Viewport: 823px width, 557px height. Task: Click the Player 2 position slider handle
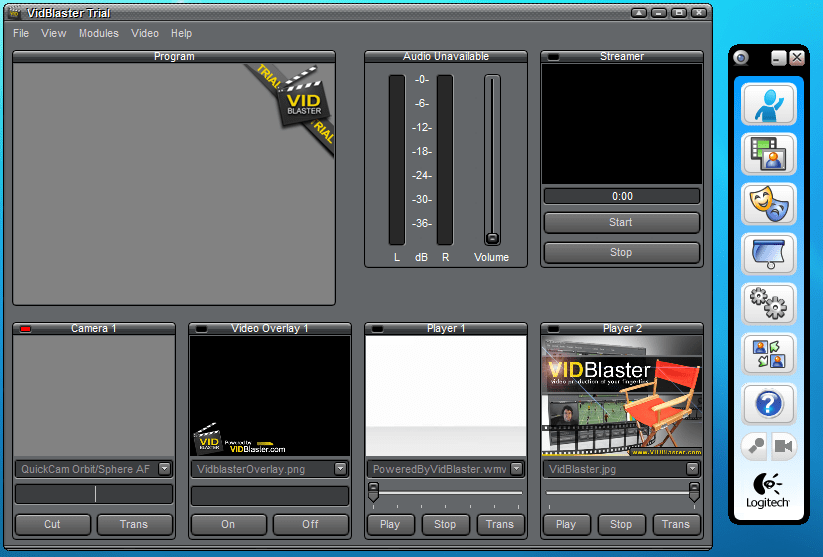tap(694, 492)
